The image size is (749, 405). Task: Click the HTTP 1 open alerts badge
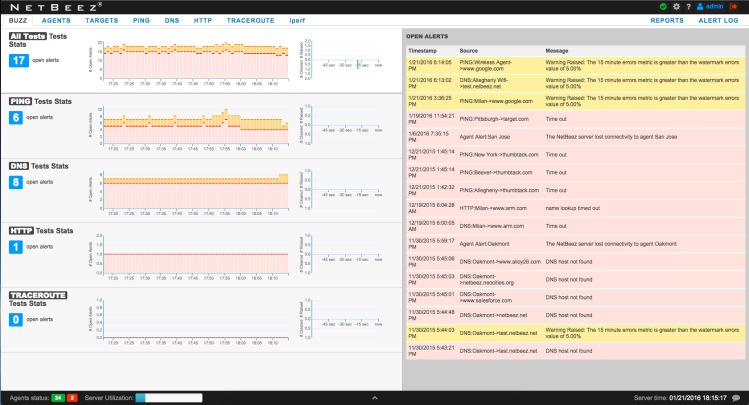(16, 247)
